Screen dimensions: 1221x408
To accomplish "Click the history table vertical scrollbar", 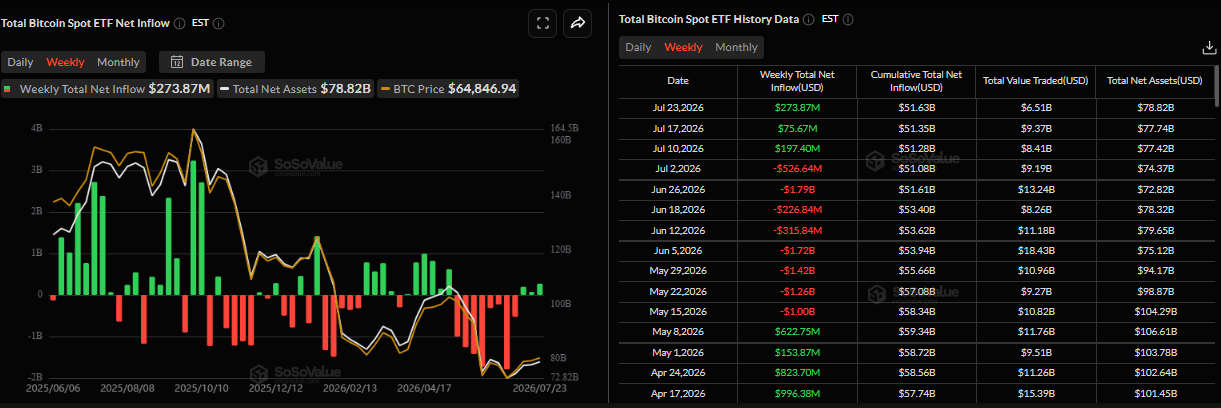I will pyautogui.click(x=1216, y=85).
